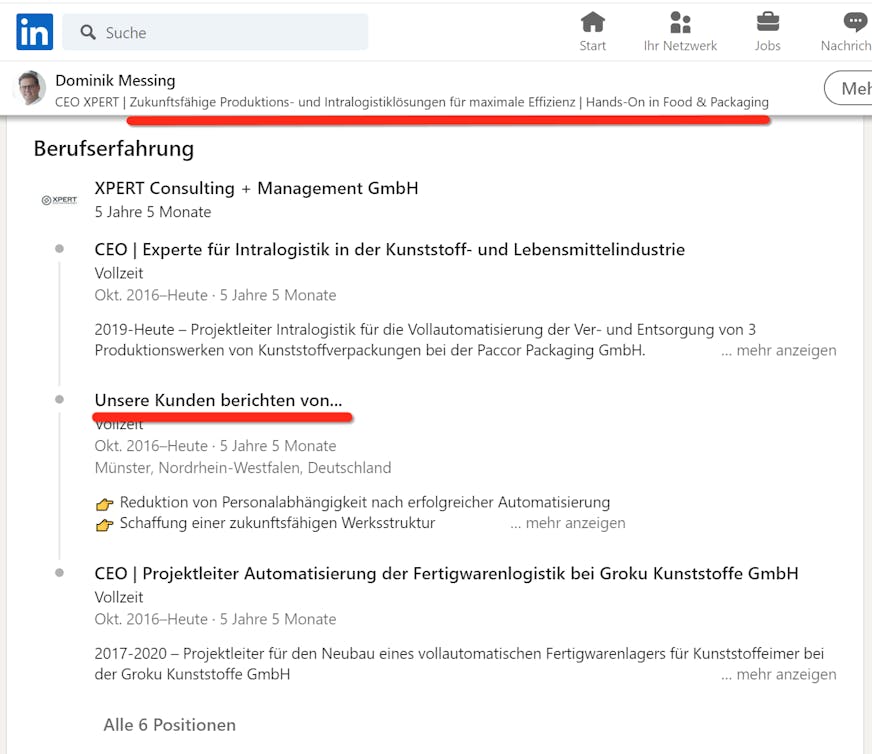Click the pointing hand emoji before Reduktion
This screenshot has height=754, width=872.
click(105, 504)
